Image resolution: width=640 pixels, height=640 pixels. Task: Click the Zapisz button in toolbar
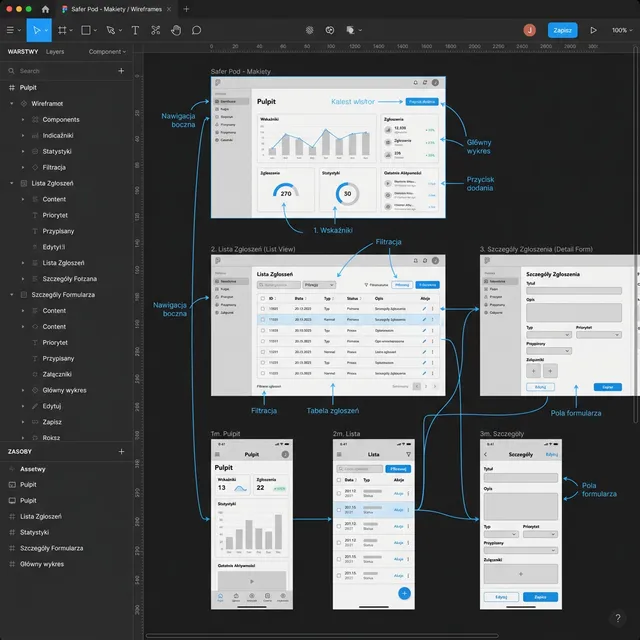(562, 30)
